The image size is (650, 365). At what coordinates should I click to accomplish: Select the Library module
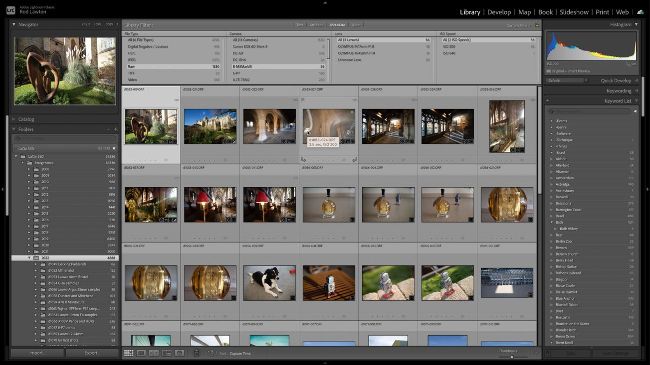pos(470,12)
